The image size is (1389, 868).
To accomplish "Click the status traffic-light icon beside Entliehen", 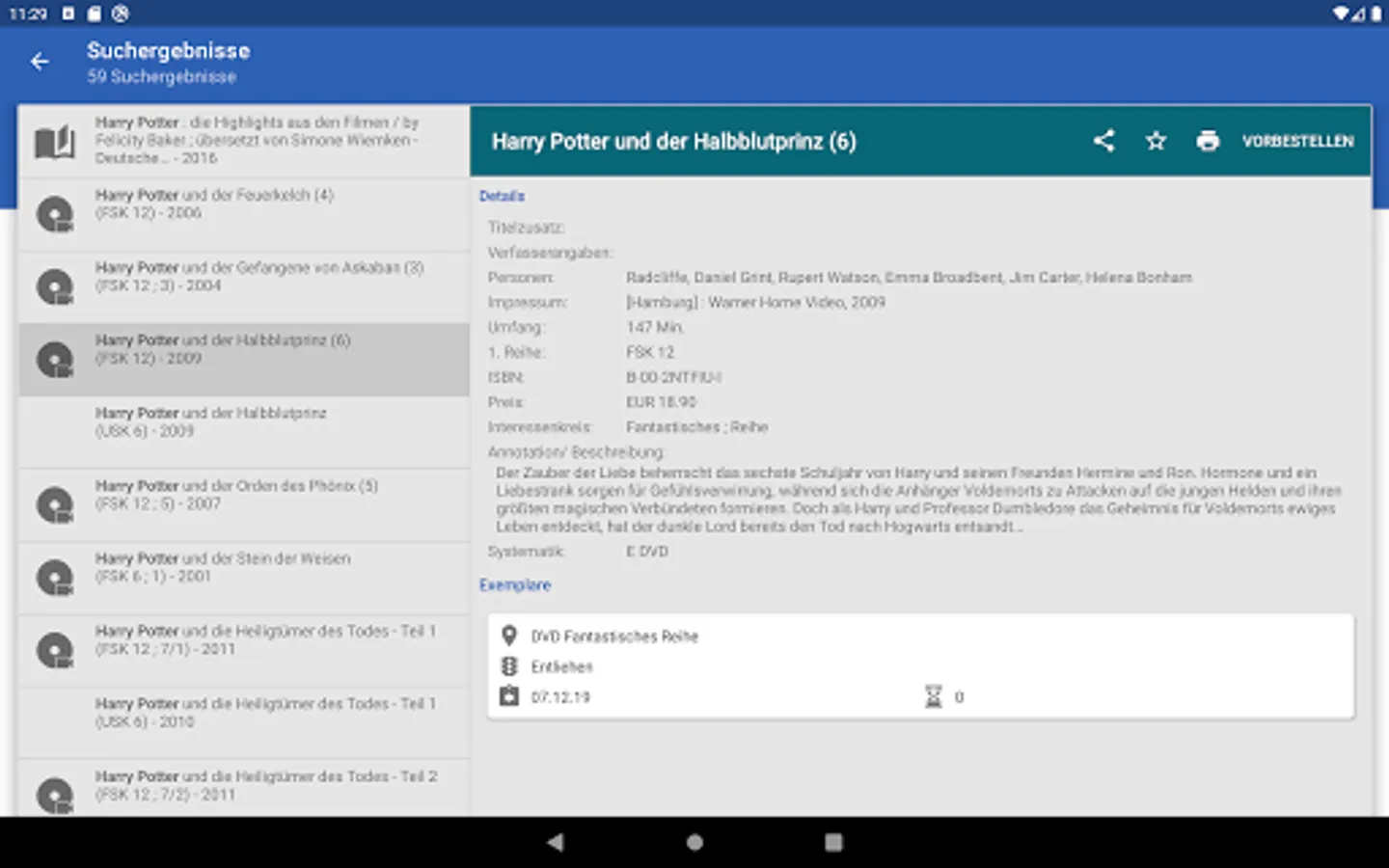I will [x=509, y=666].
